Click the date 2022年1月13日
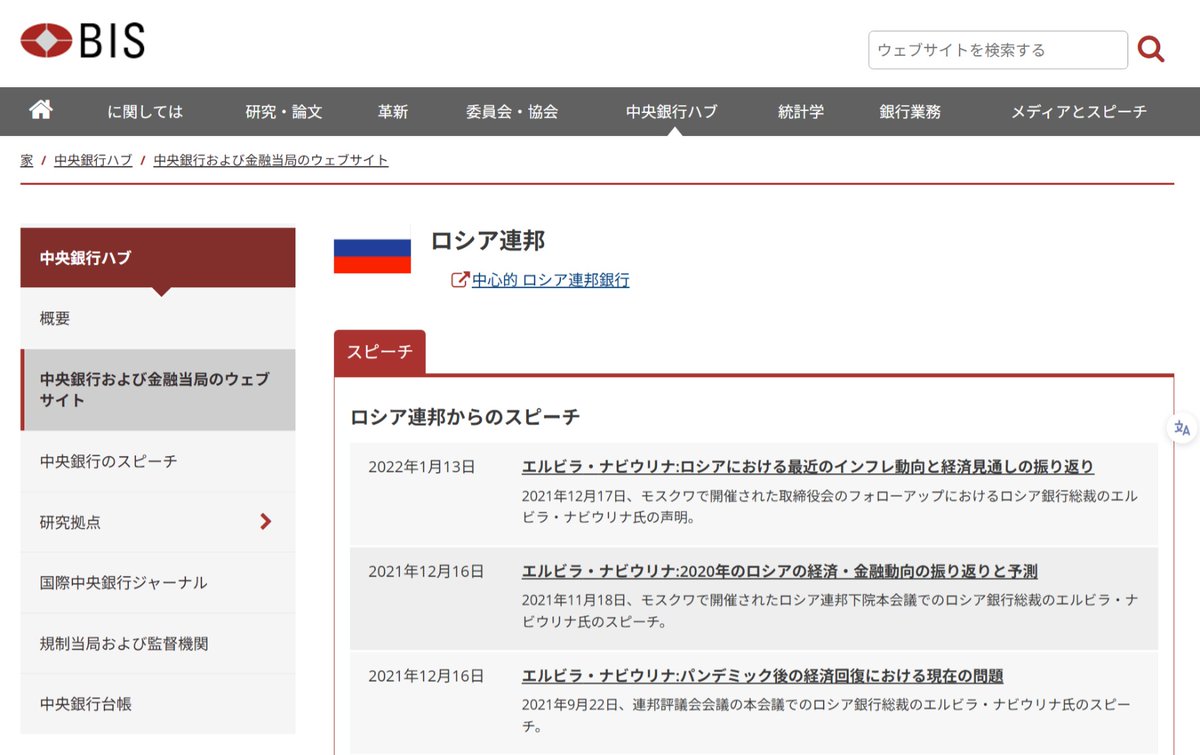This screenshot has height=755, width=1200. (x=422, y=467)
